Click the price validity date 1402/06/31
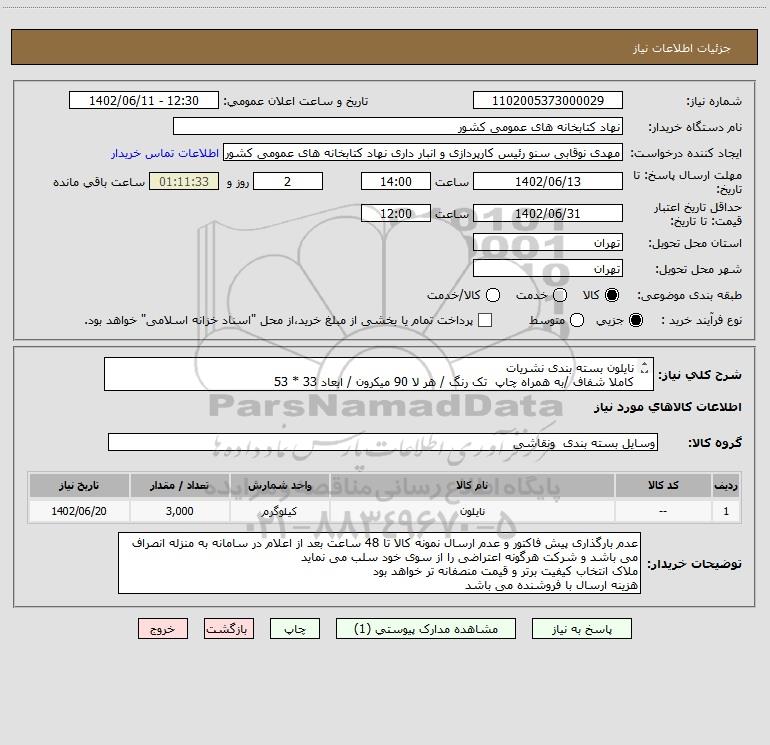 (x=548, y=213)
